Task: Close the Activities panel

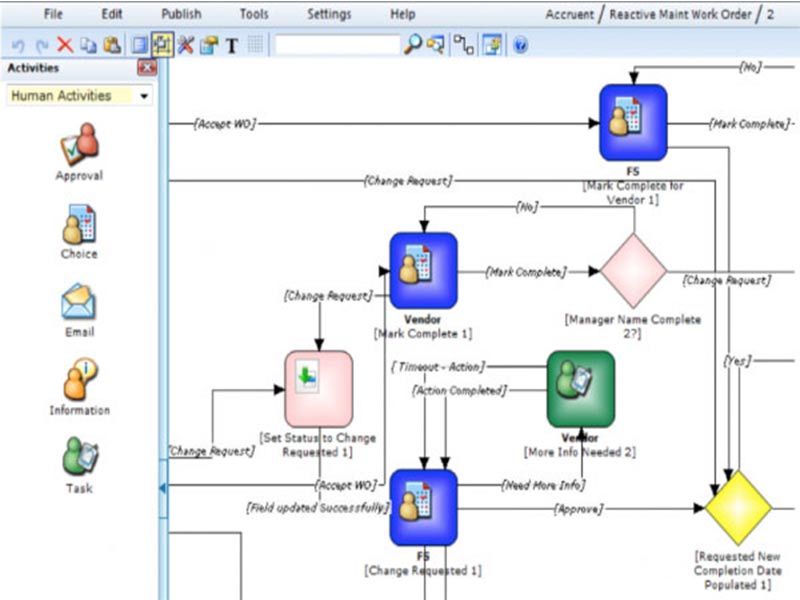Action: click(x=147, y=68)
